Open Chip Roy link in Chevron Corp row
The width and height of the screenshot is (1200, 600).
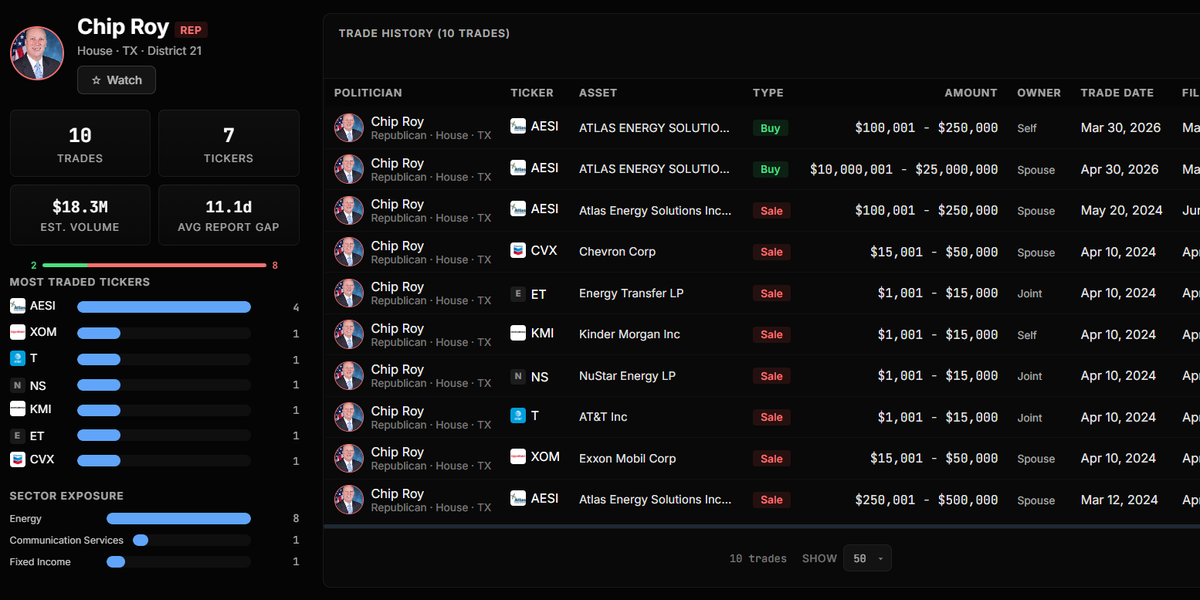click(397, 246)
